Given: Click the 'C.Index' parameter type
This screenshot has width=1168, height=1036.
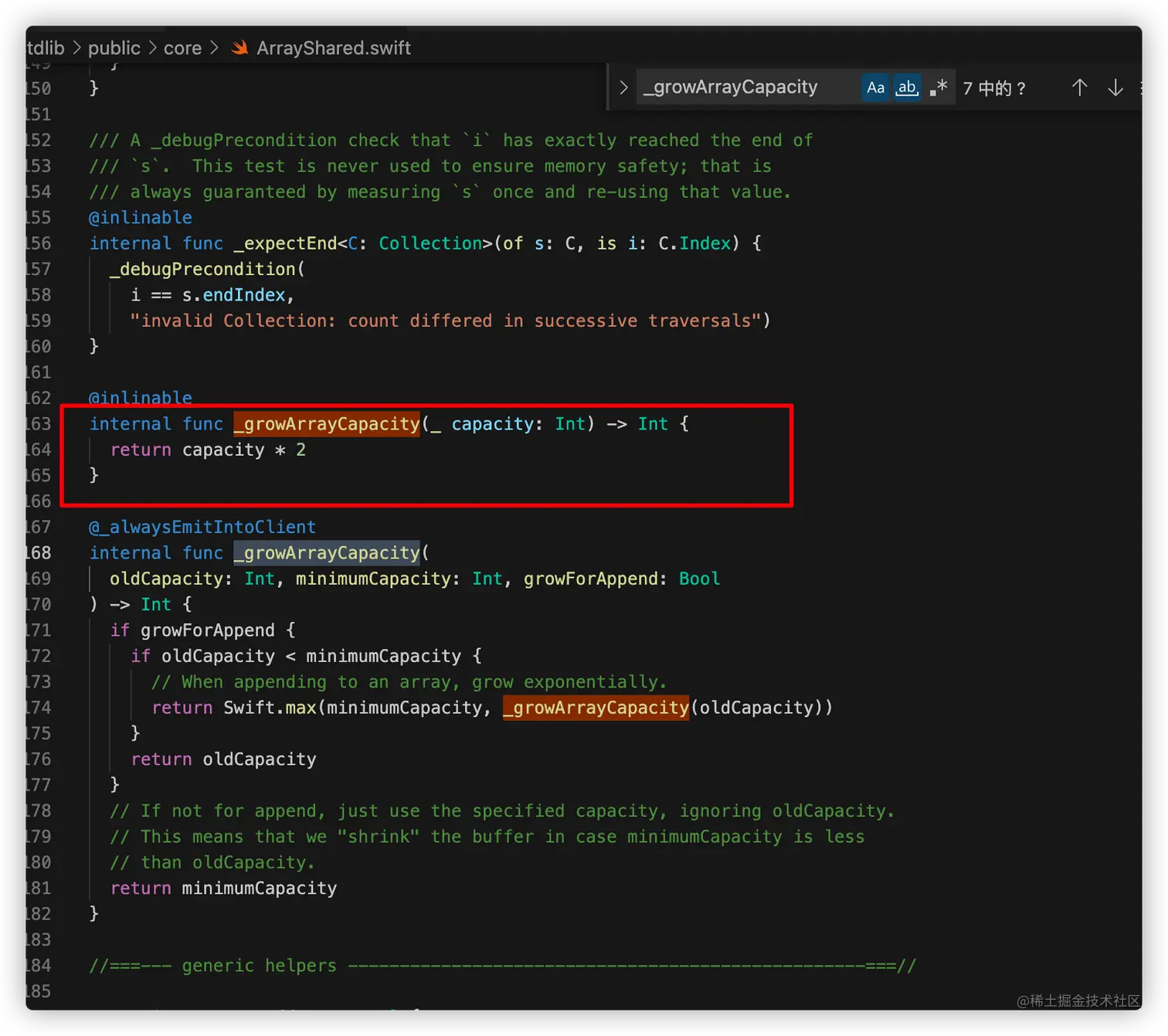Looking at the screenshot, I should tap(694, 243).
